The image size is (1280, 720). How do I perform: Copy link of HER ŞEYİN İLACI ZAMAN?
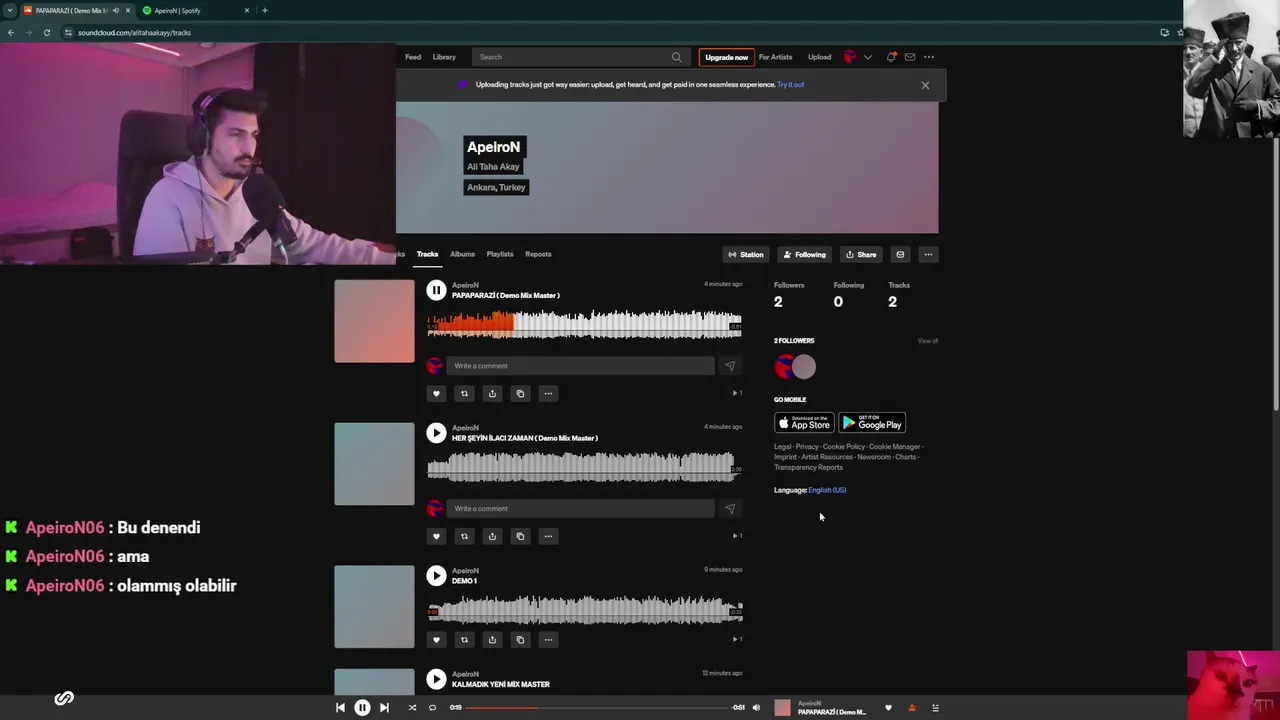(x=520, y=536)
